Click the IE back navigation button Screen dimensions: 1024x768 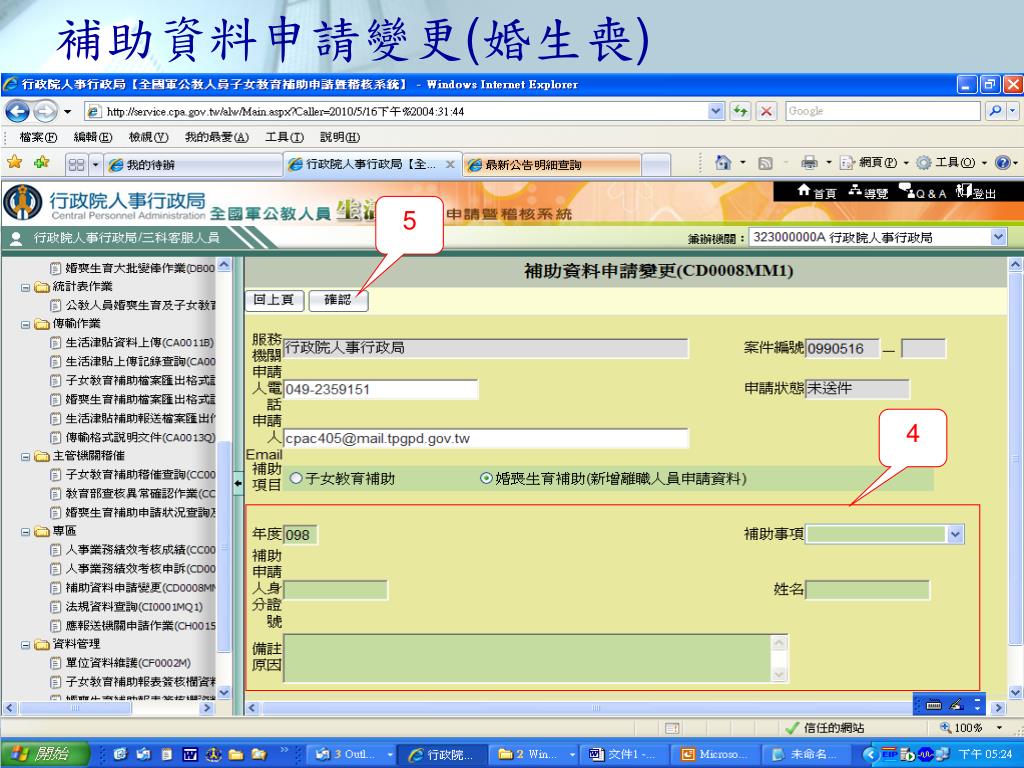click(x=18, y=111)
